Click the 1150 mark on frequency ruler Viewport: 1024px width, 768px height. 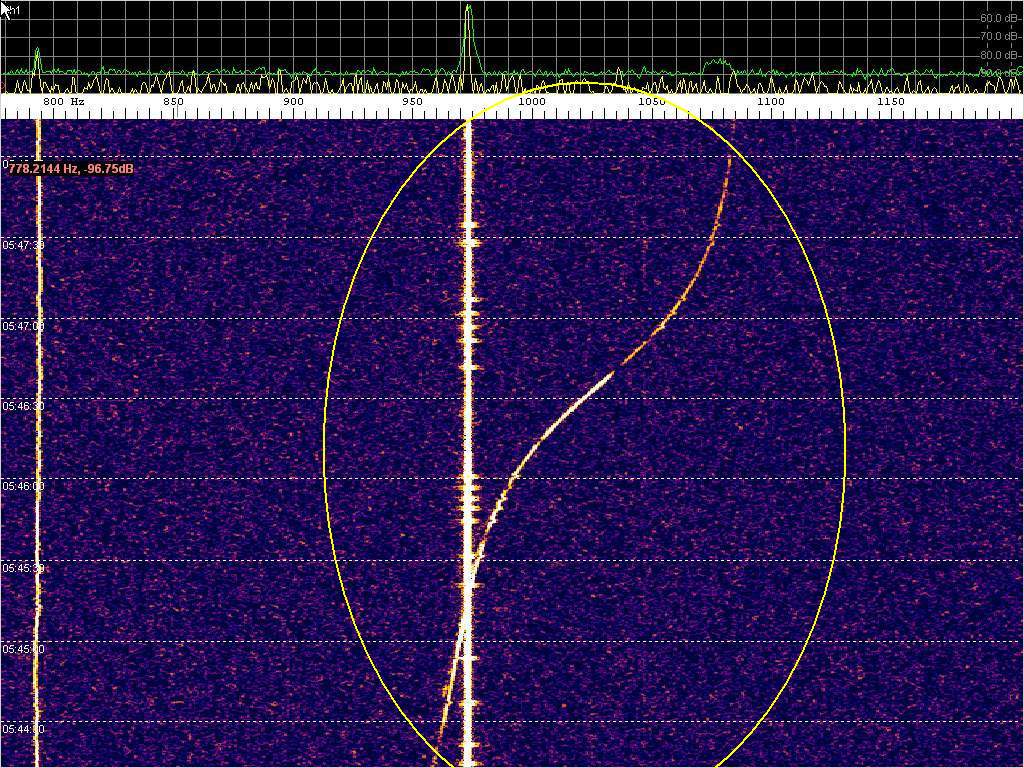tap(890, 102)
